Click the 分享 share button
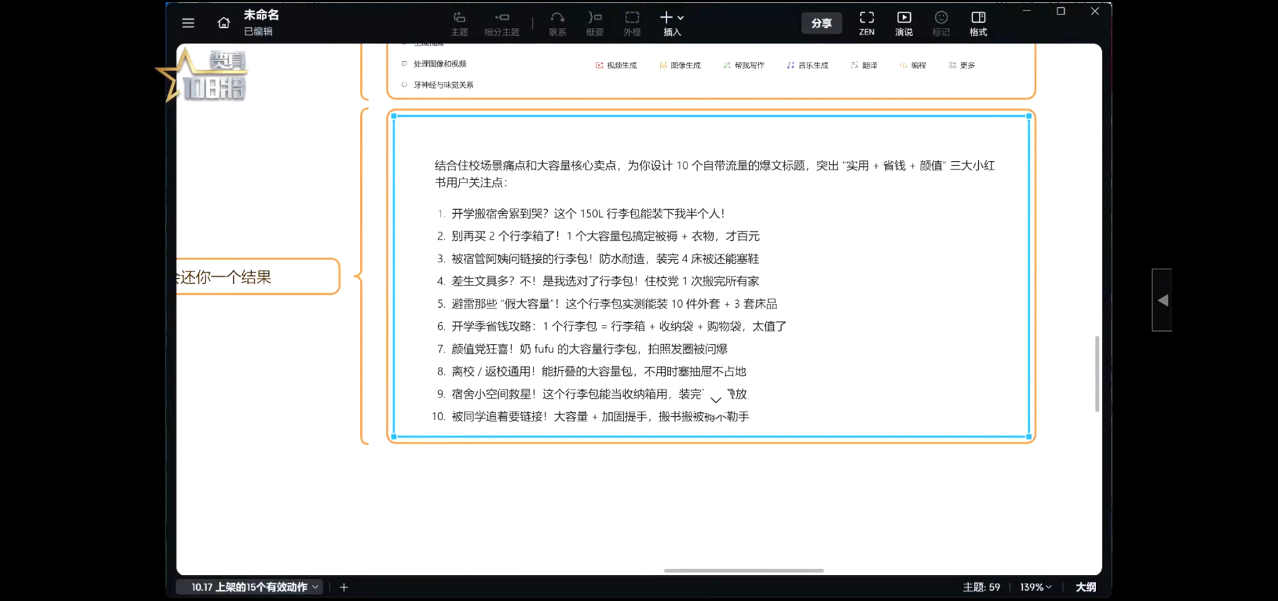This screenshot has height=601, width=1278. 821,23
